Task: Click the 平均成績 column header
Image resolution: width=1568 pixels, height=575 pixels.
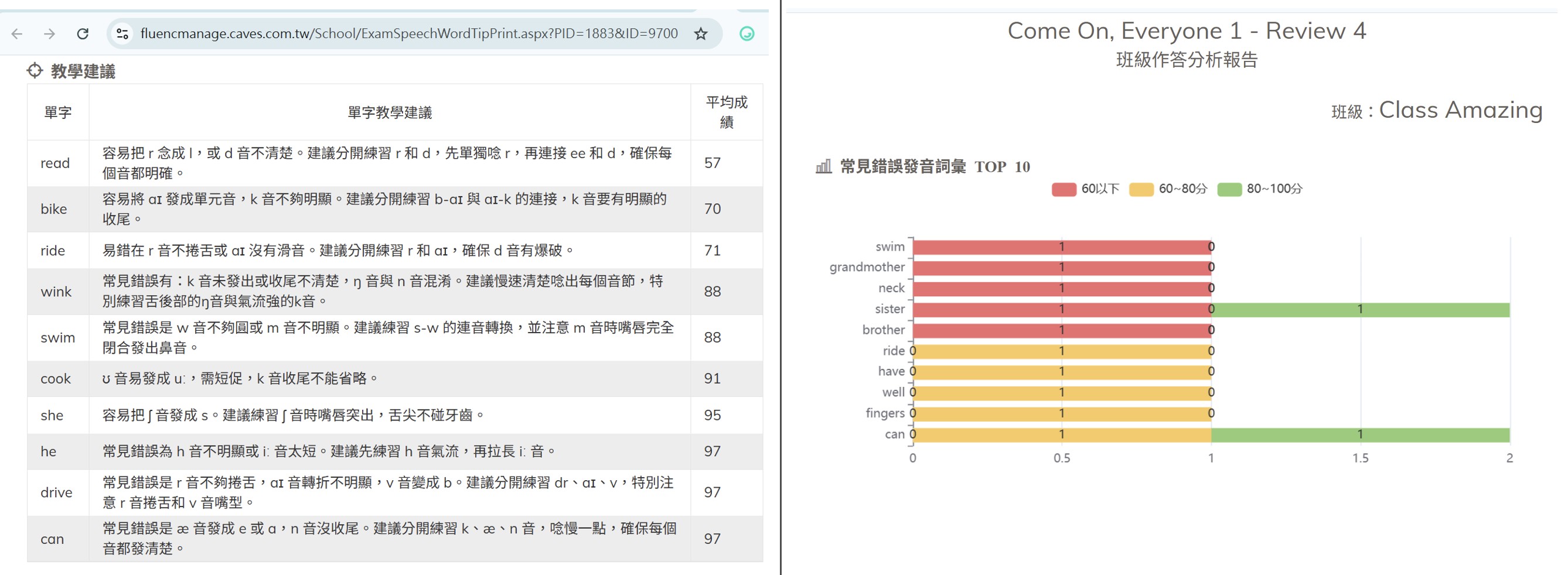Action: [725, 112]
